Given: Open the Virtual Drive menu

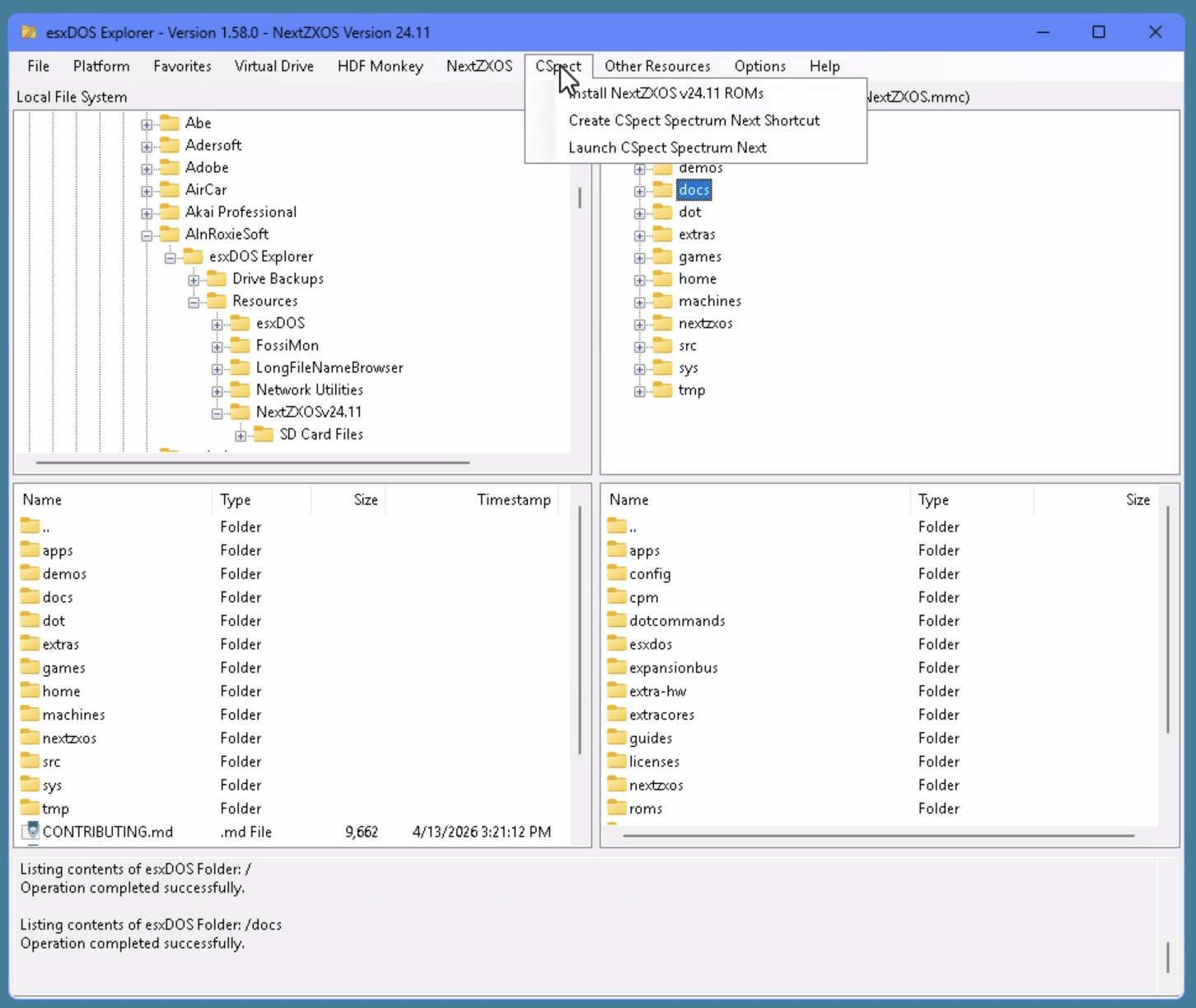Looking at the screenshot, I should point(274,66).
